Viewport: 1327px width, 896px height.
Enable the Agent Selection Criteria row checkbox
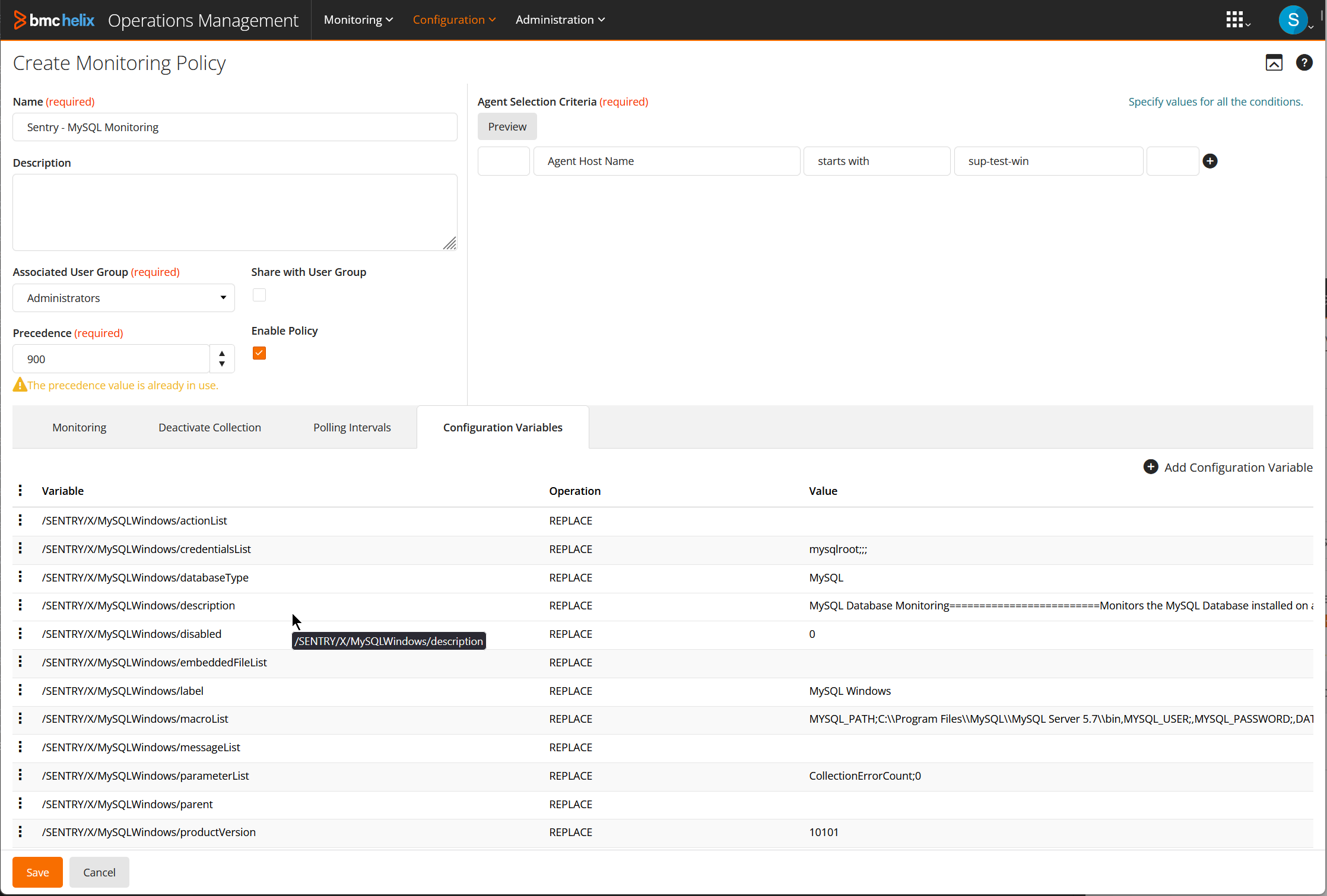point(503,160)
